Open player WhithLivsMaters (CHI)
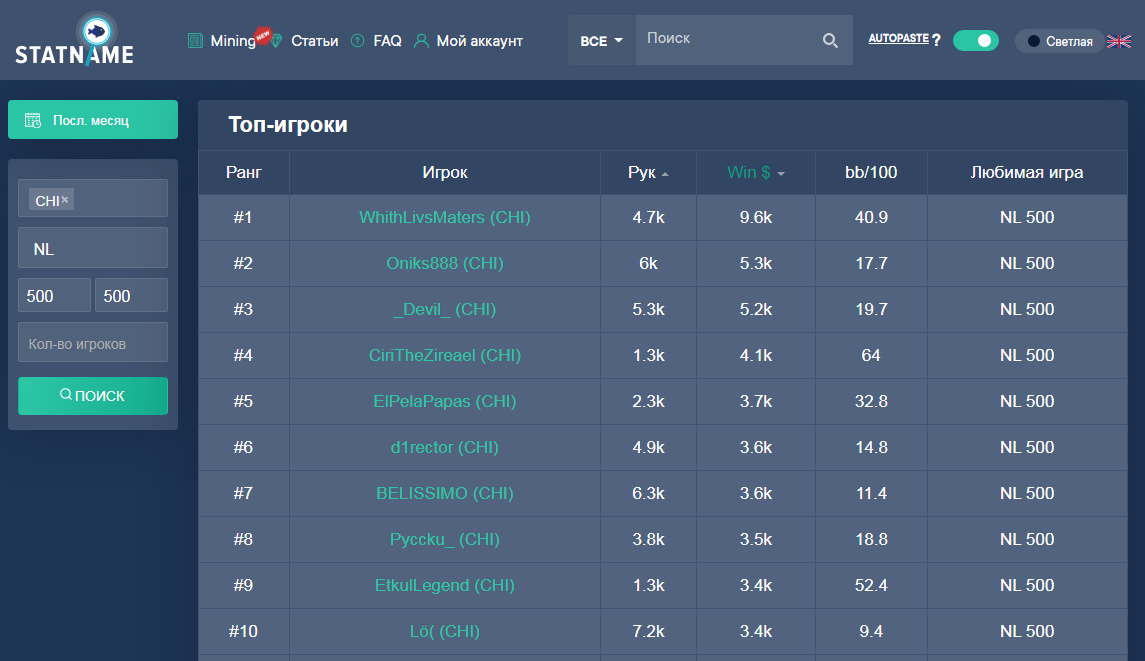Screen dimensions: 1145x661 point(445,217)
